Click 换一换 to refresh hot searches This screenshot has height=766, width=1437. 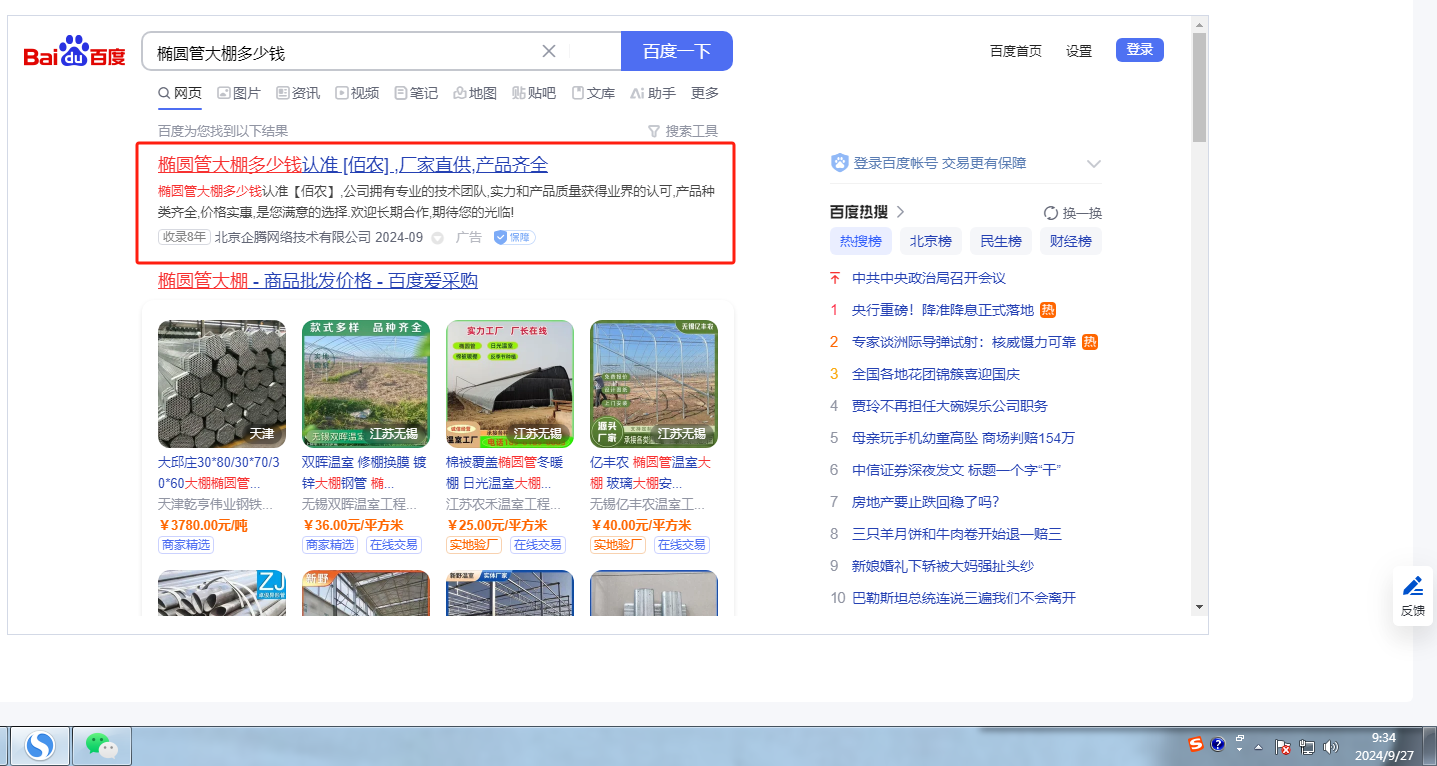click(x=1073, y=213)
